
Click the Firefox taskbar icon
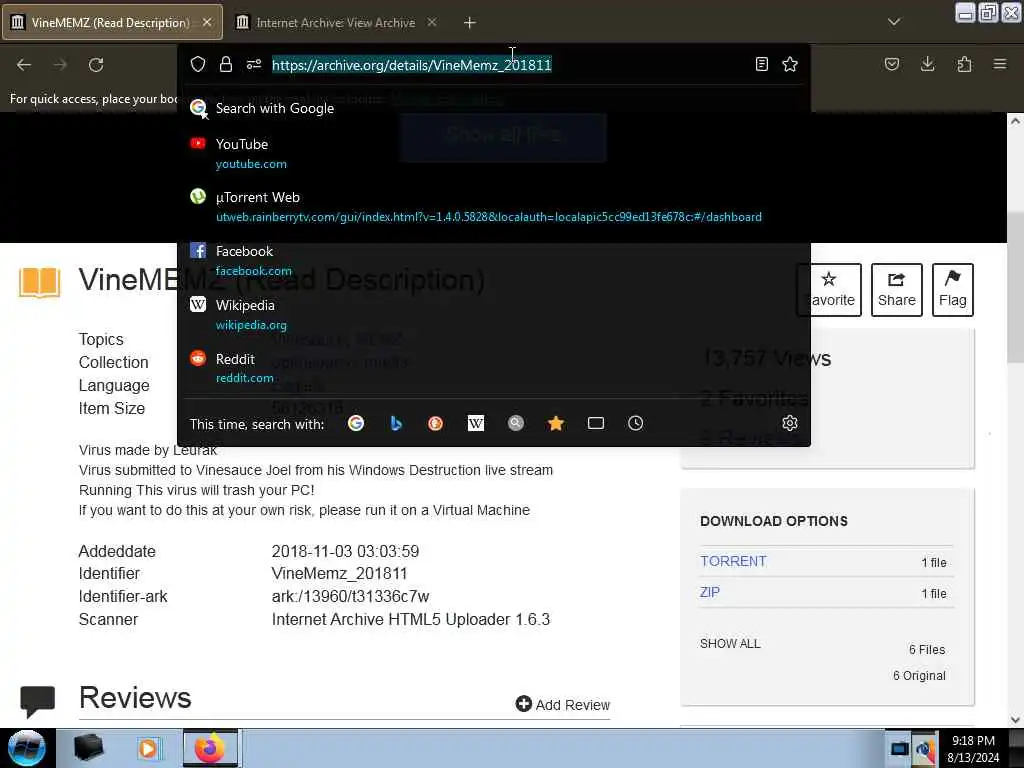(210, 748)
